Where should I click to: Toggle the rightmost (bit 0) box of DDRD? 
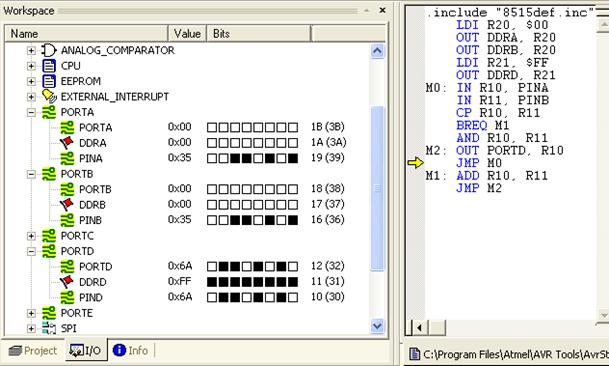coord(293,282)
